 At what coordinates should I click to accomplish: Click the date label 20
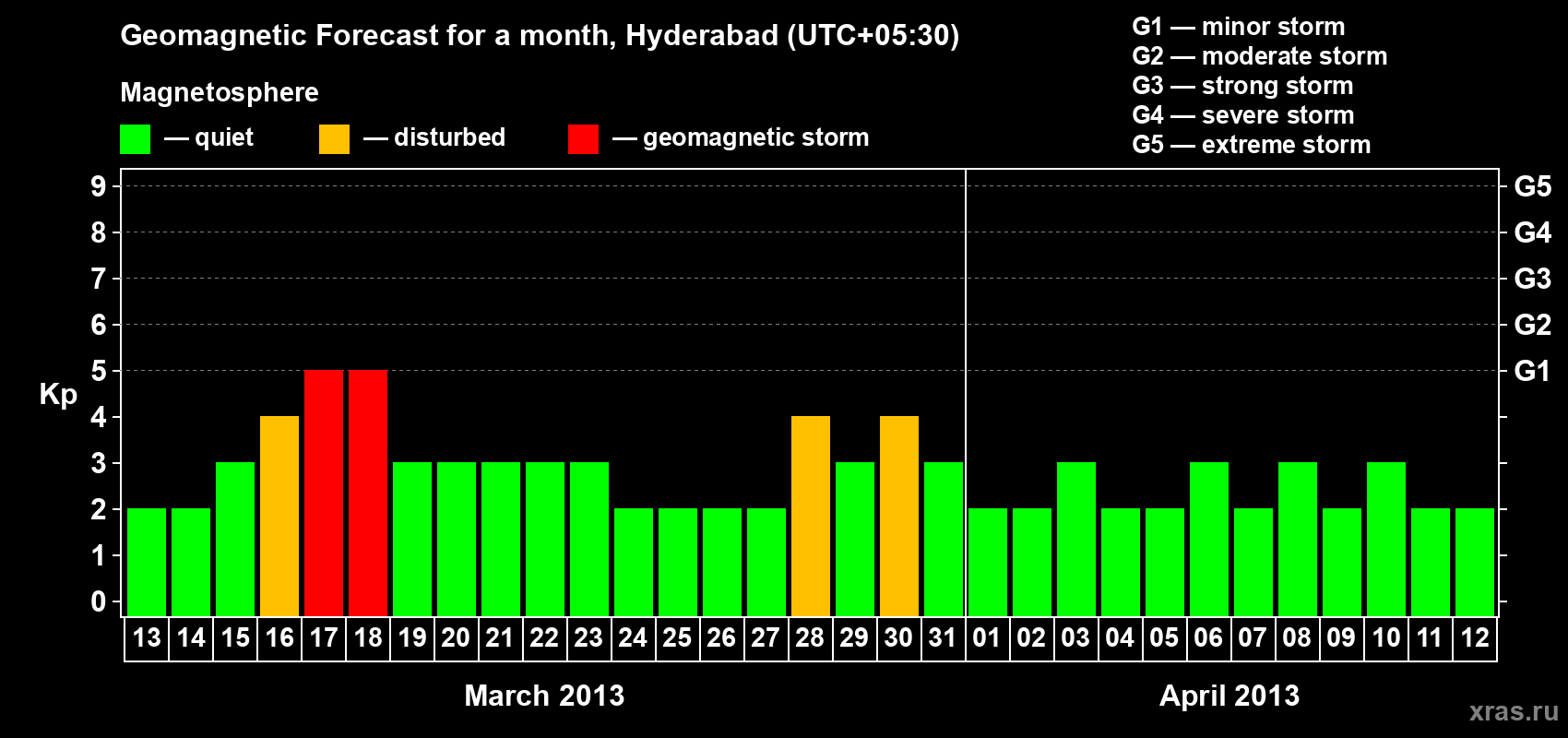(x=457, y=637)
